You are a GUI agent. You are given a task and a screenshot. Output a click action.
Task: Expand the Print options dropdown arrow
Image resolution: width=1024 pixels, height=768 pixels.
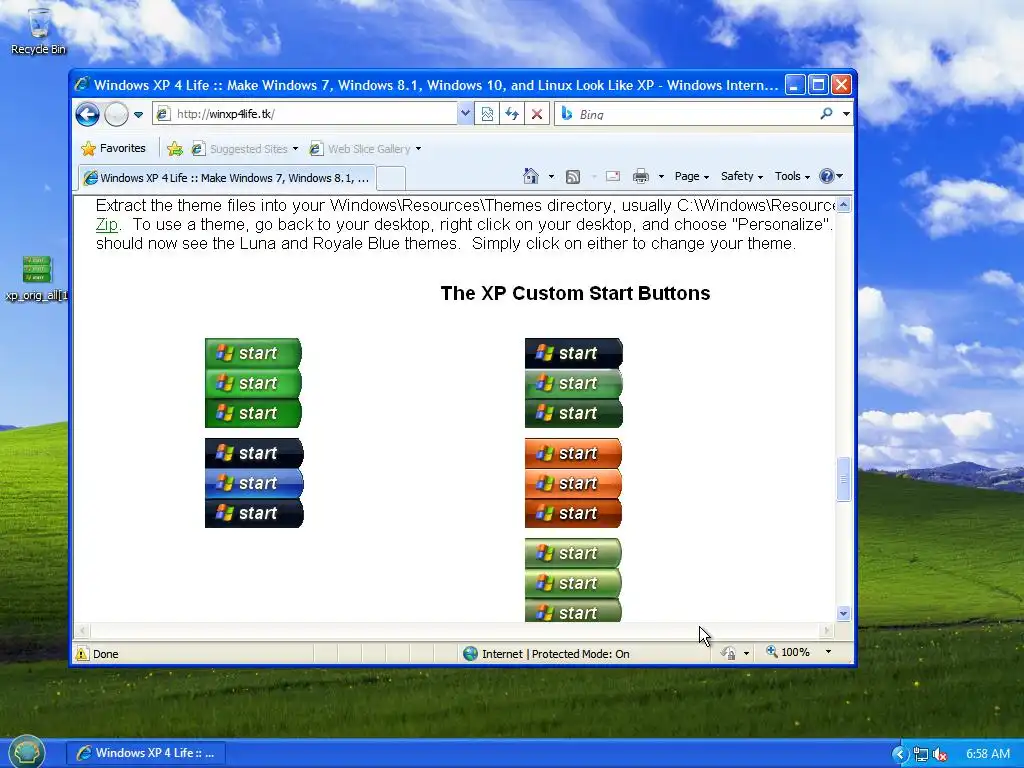tap(661, 176)
